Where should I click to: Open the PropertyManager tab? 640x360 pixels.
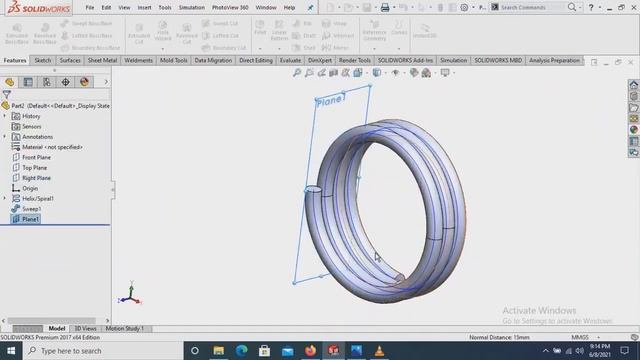tap(28, 82)
